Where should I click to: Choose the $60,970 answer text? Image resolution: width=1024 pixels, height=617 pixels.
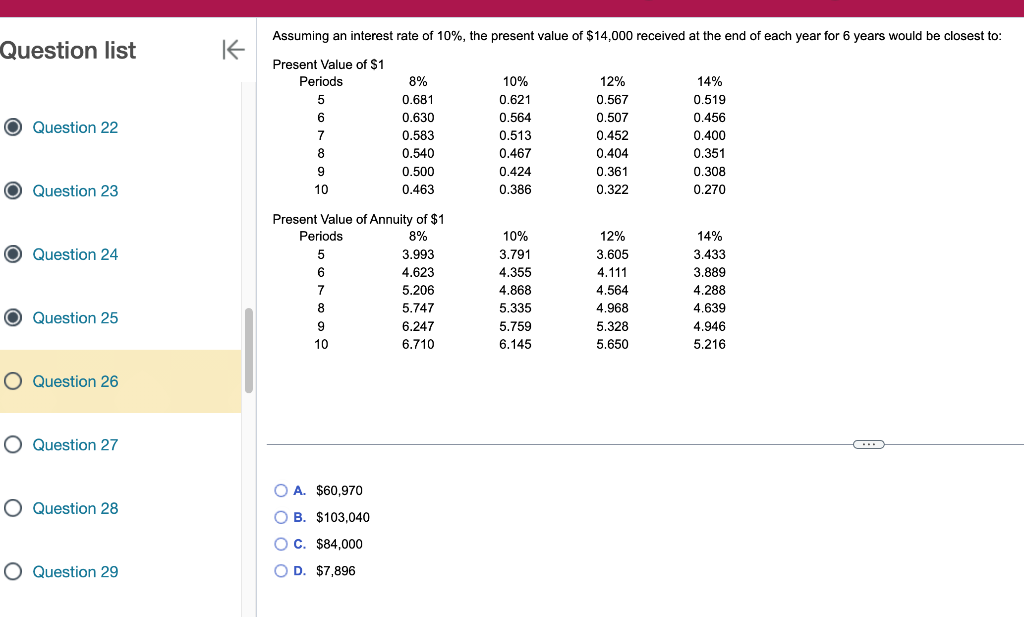coord(339,490)
